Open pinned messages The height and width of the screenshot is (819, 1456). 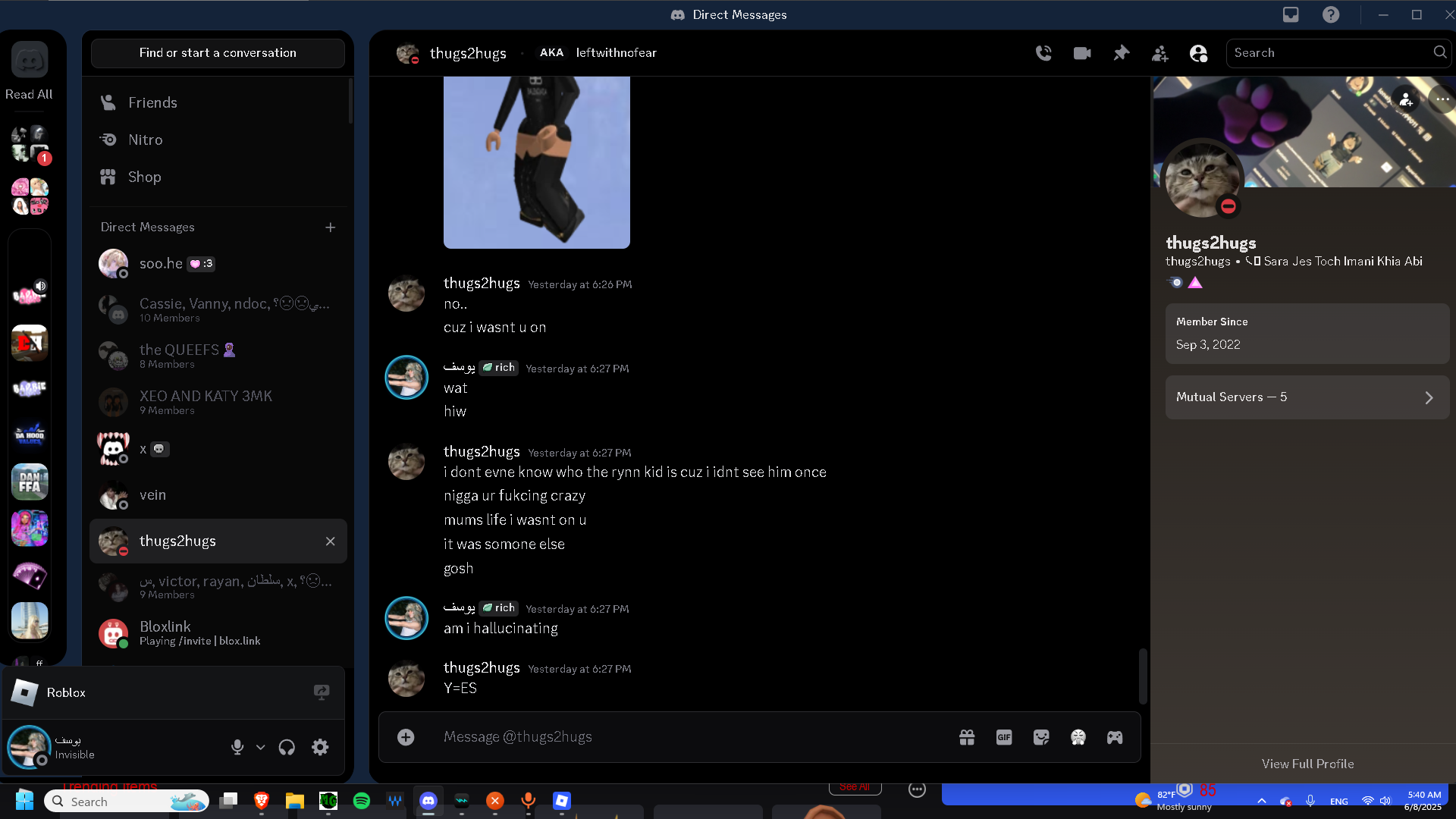pos(1121,53)
